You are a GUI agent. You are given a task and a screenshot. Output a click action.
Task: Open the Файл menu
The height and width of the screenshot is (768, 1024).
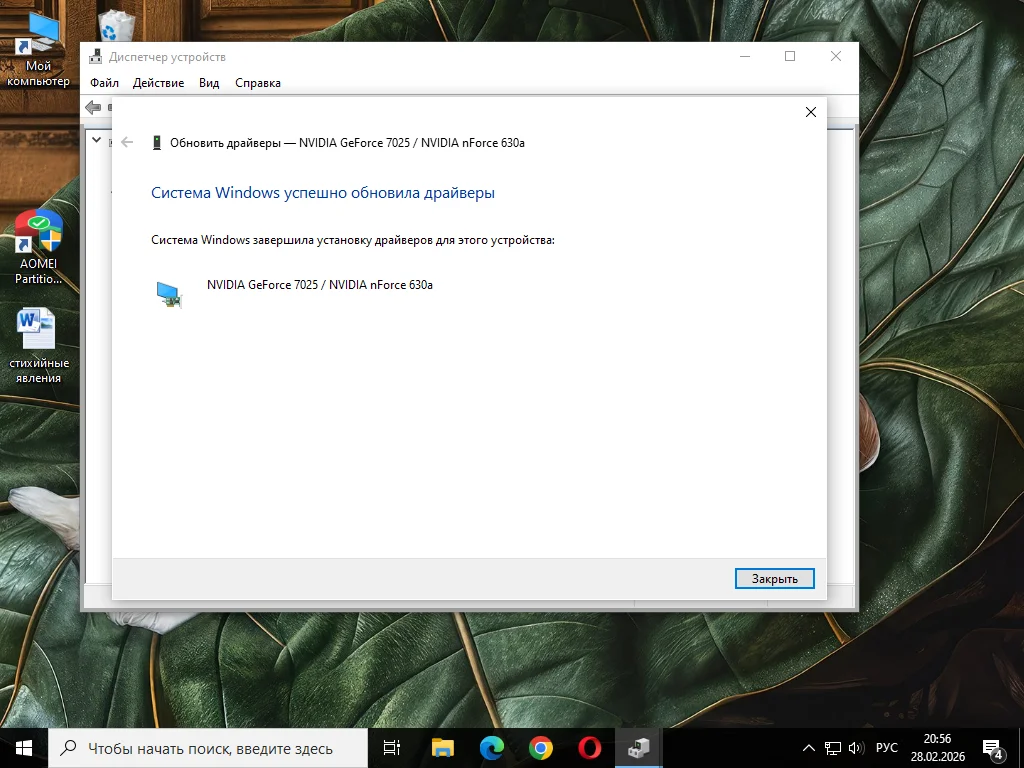click(x=104, y=83)
